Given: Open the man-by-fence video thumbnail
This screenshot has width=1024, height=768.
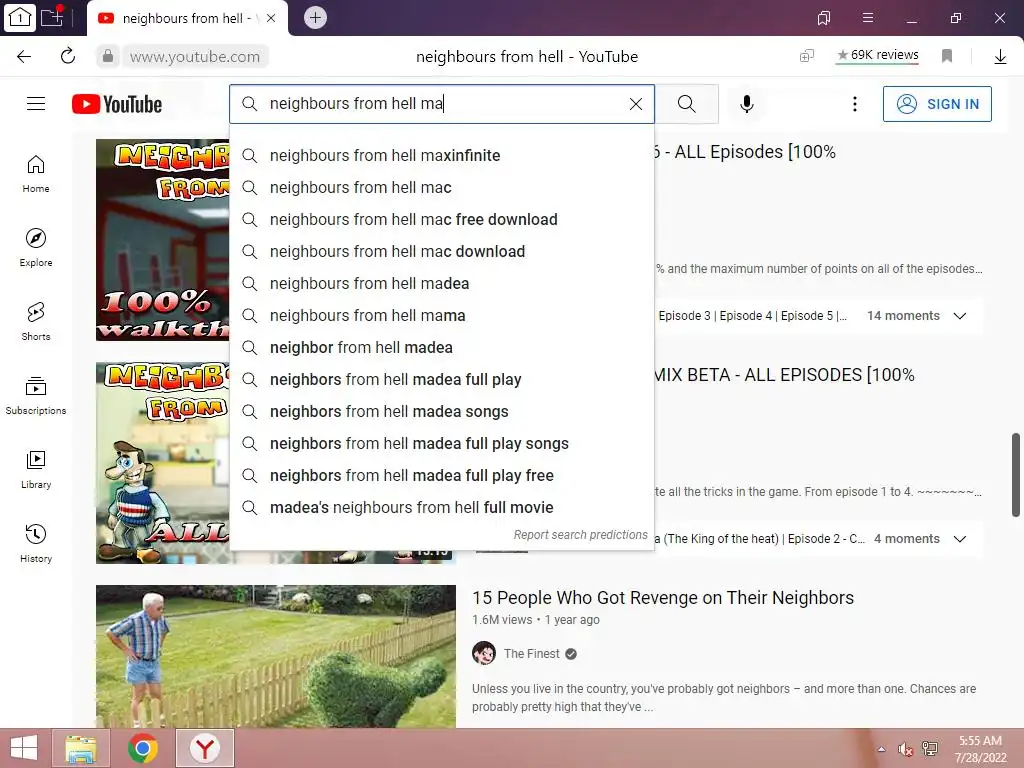Looking at the screenshot, I should click(276, 656).
